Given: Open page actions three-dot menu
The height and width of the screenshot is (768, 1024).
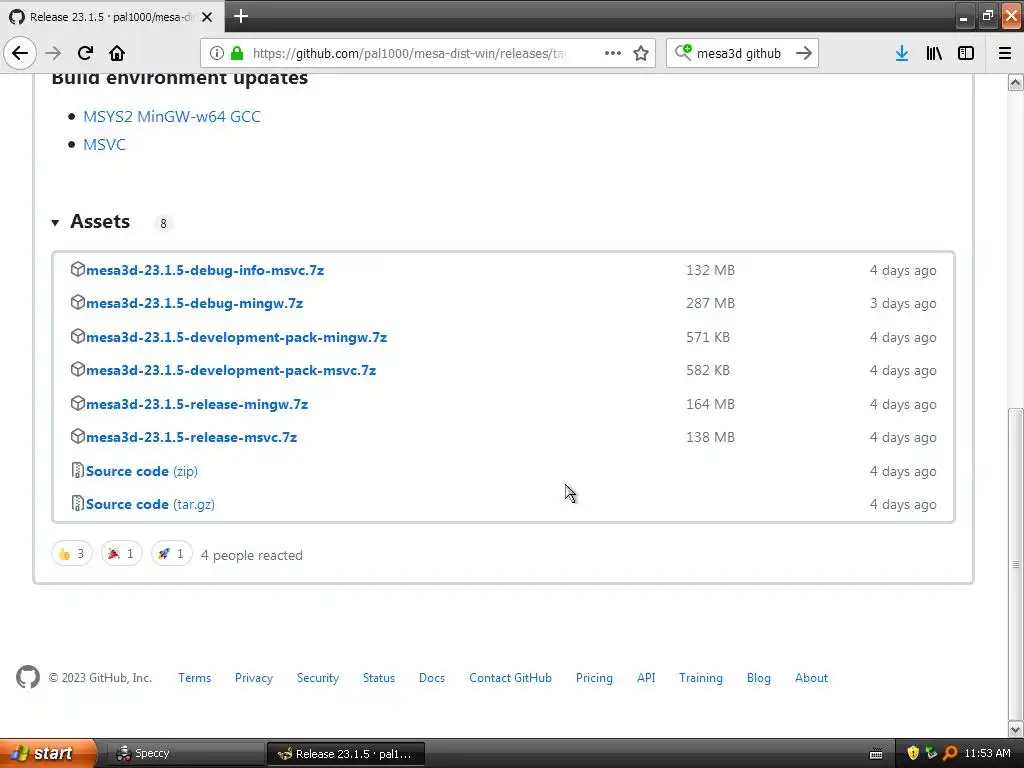Looking at the screenshot, I should tap(613, 53).
